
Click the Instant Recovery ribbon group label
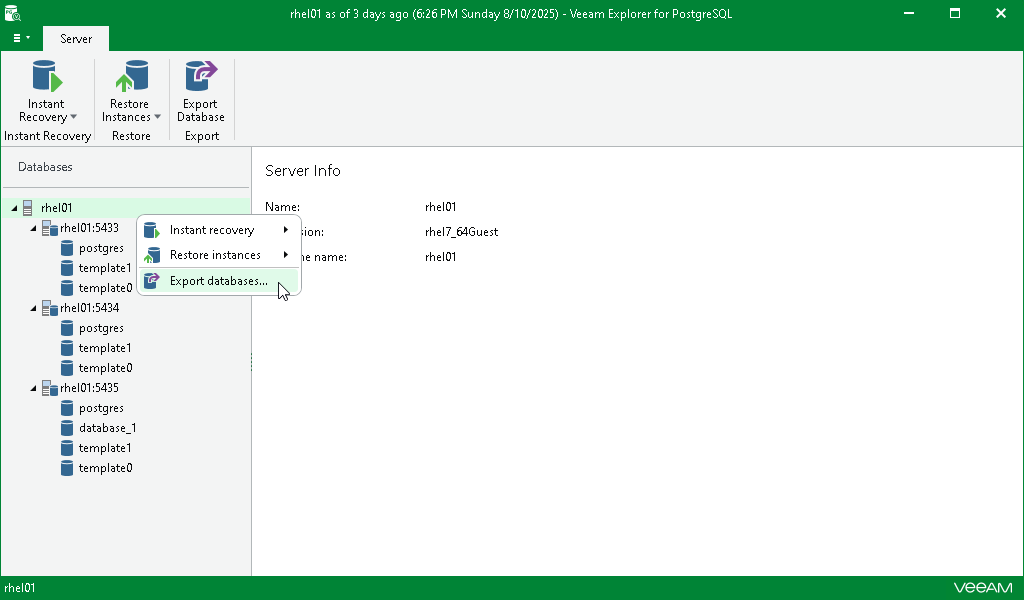48,136
